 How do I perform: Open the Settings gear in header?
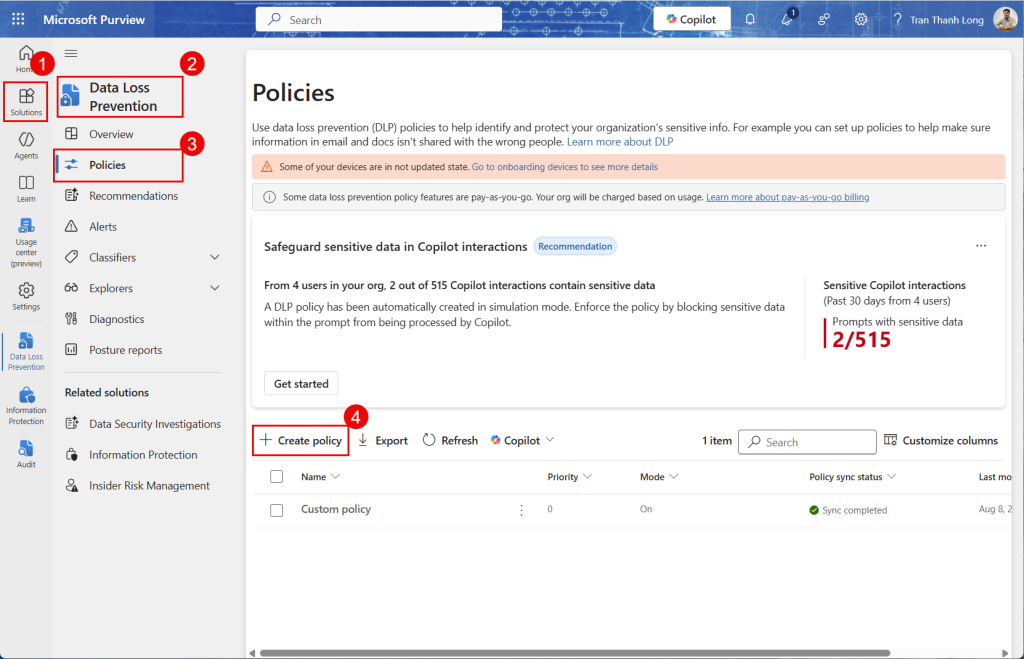click(860, 19)
